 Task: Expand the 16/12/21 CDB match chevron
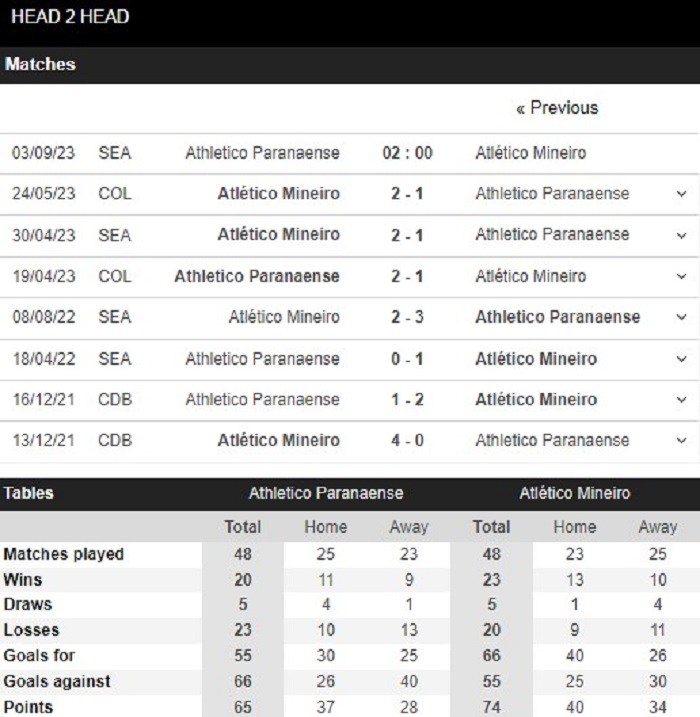[681, 400]
